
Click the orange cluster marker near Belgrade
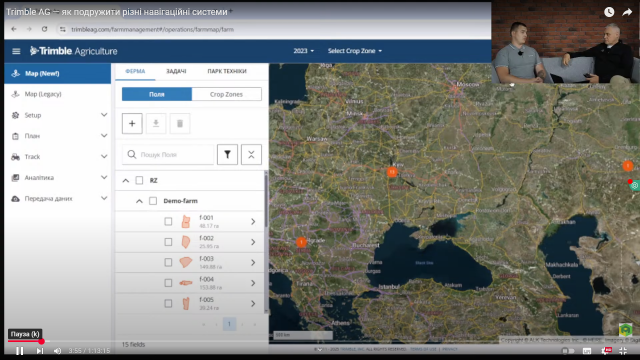point(301,242)
